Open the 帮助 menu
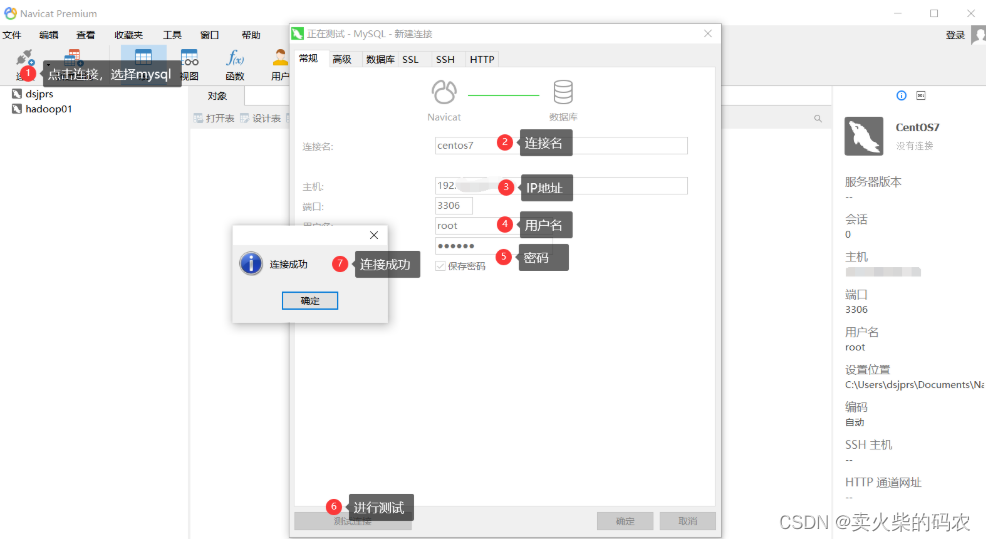This screenshot has width=986, height=541. coord(251,35)
